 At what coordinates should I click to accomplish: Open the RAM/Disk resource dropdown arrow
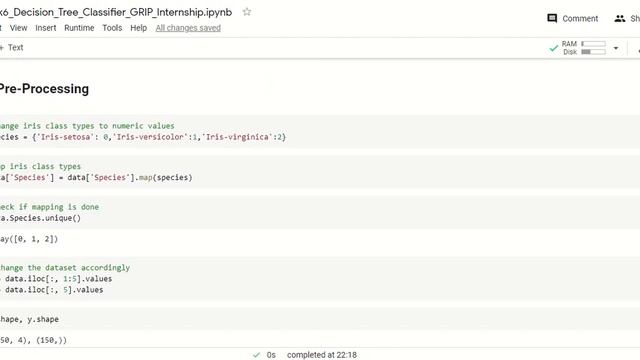616,48
